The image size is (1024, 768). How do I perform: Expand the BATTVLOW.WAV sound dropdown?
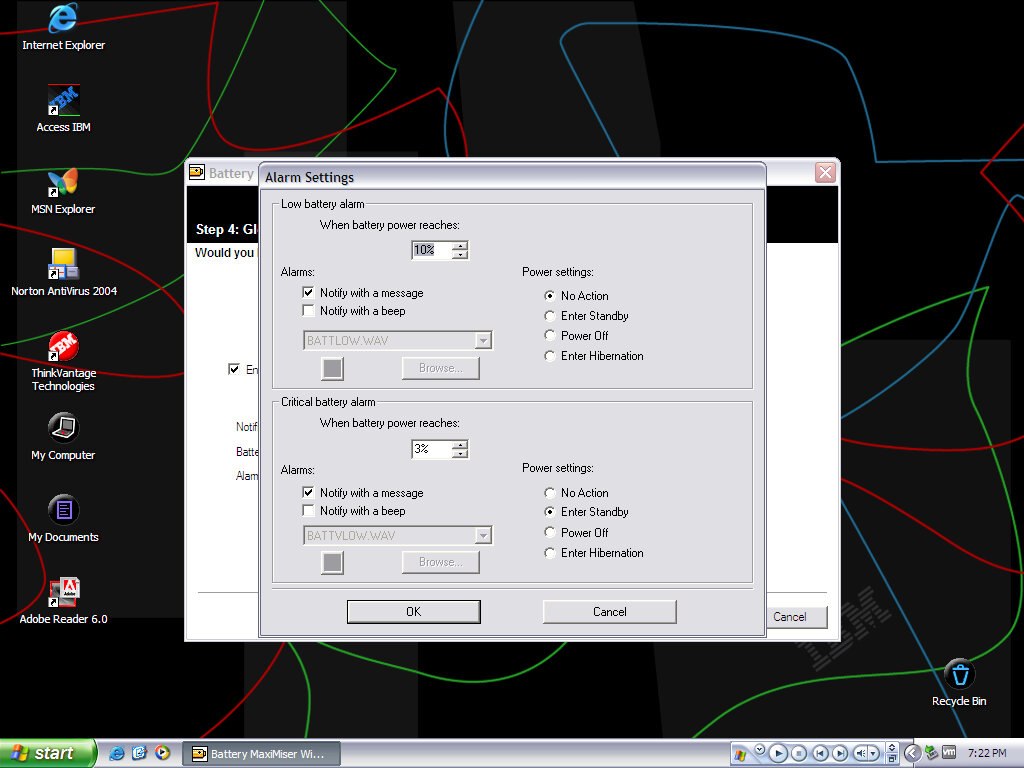(x=483, y=536)
